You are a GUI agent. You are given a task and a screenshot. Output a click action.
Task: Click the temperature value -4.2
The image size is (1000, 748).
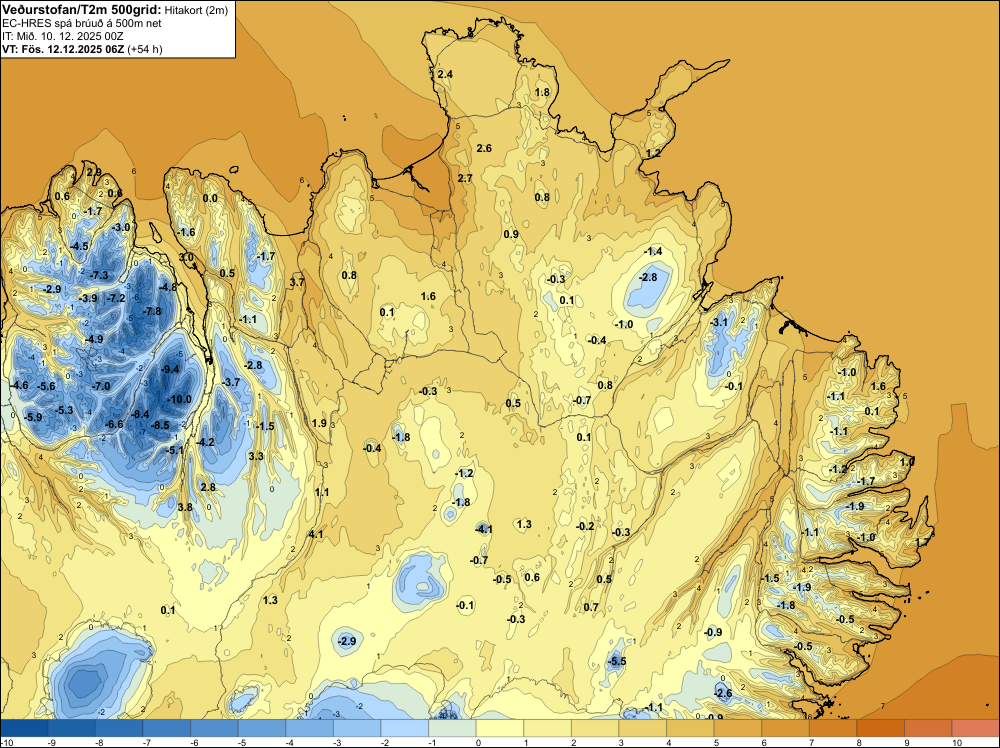(205, 442)
